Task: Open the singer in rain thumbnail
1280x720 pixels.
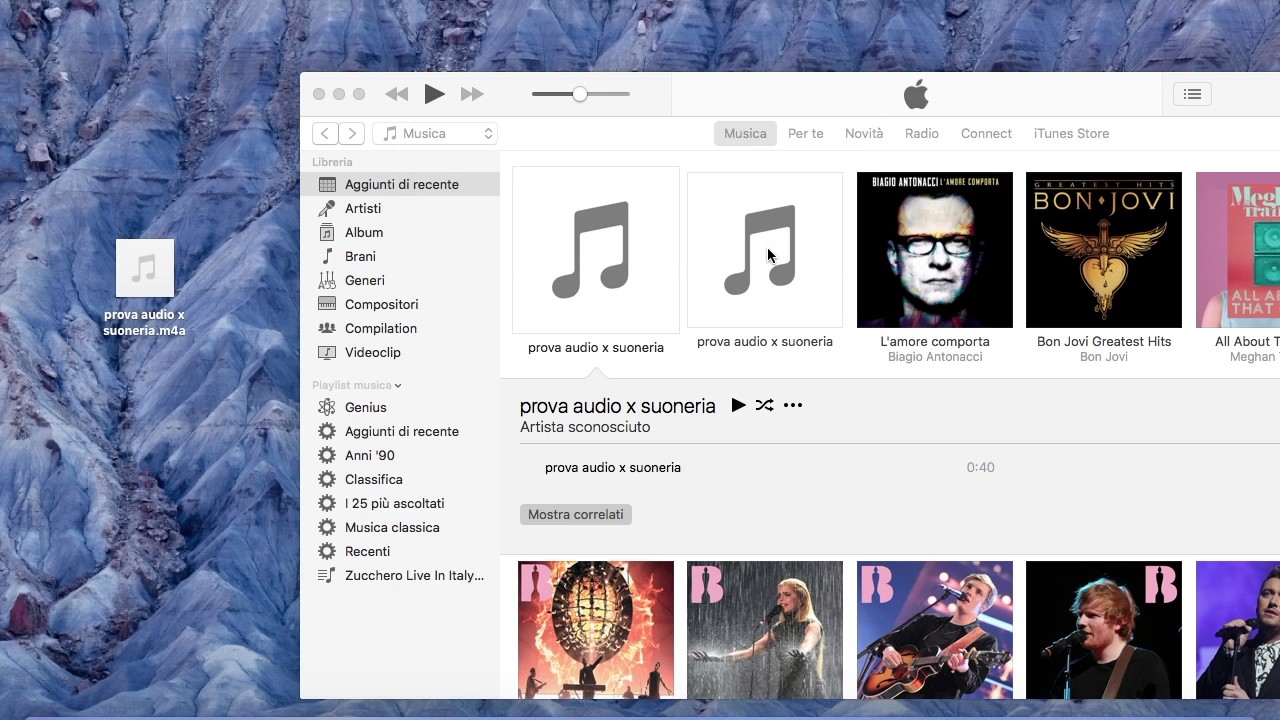Action: coord(765,630)
